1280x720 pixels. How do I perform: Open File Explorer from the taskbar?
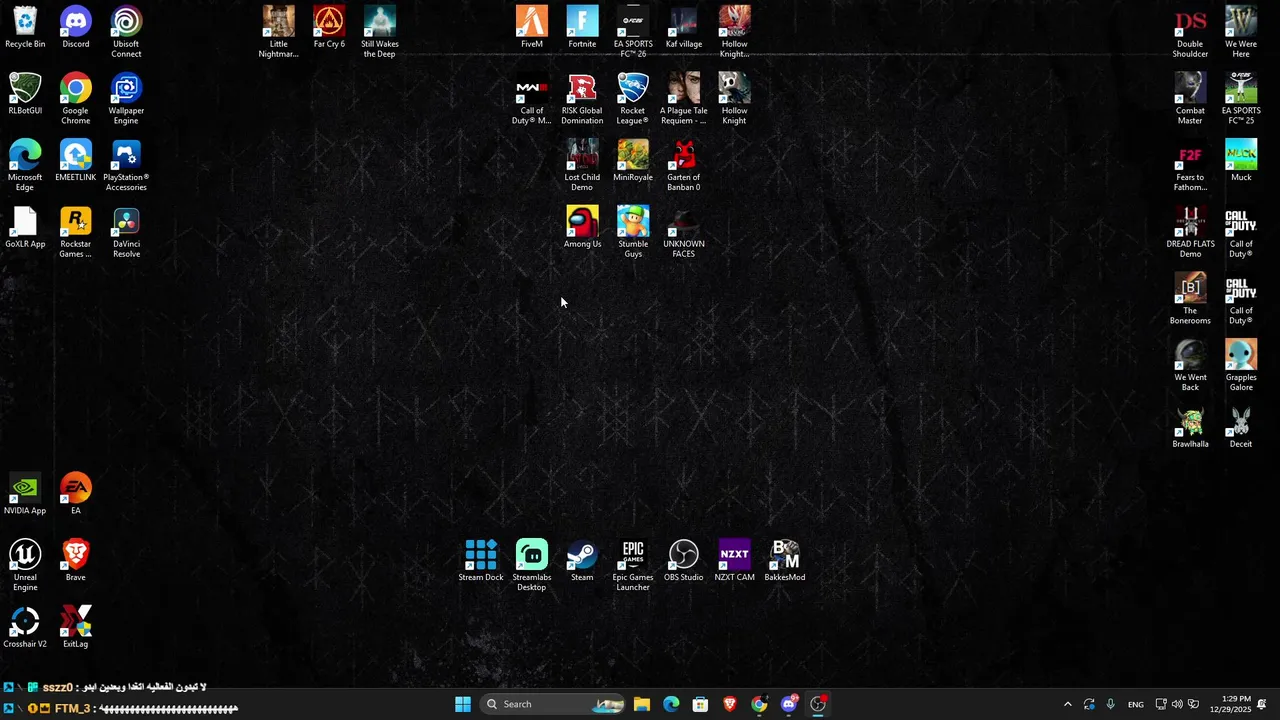pyautogui.click(x=642, y=704)
